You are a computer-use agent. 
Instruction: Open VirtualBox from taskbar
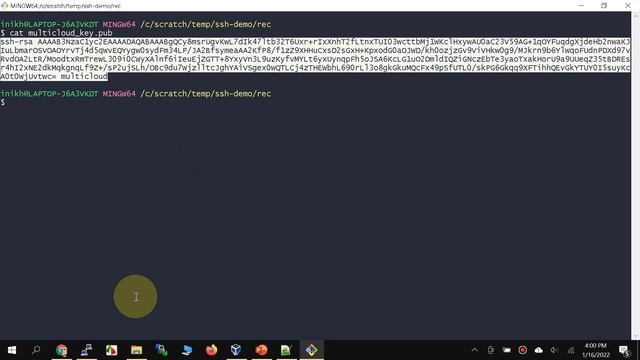coord(236,350)
